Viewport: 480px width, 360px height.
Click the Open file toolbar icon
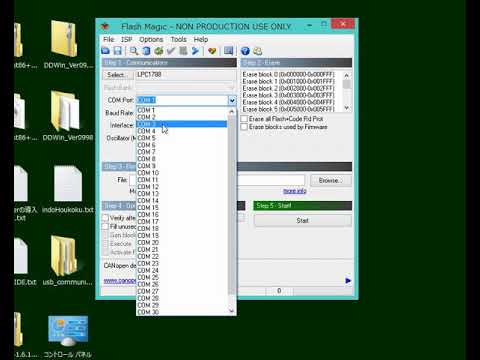[106, 51]
